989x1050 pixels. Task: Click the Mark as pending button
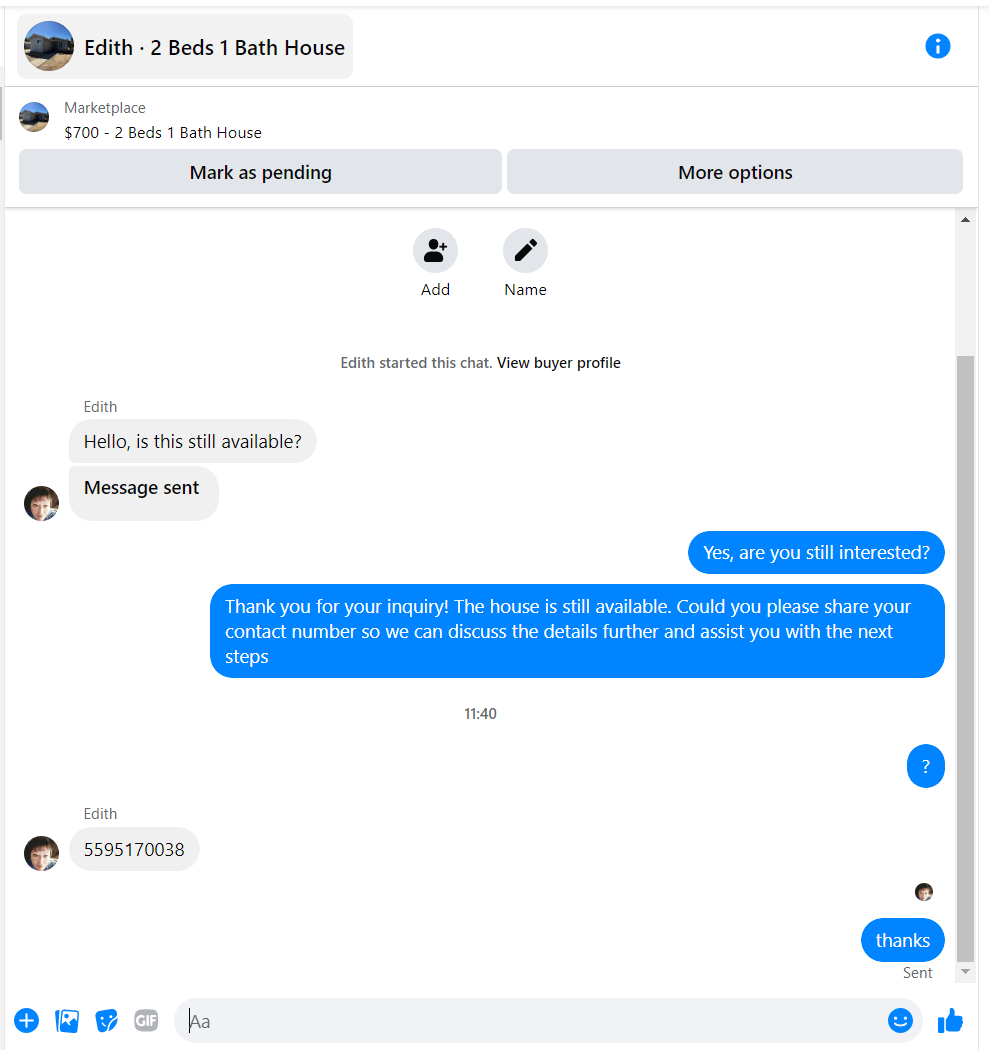point(260,172)
